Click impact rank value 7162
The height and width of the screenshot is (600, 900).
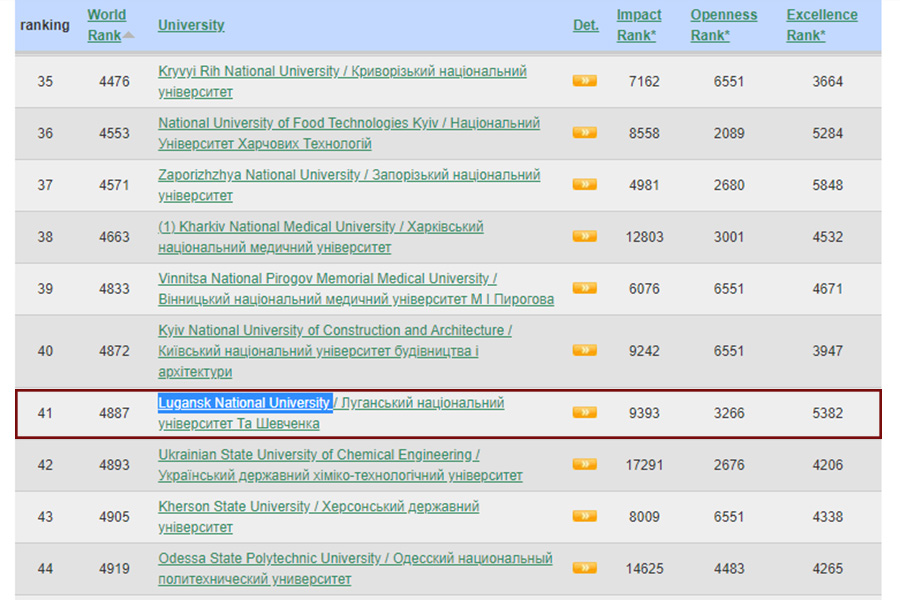coord(644,82)
